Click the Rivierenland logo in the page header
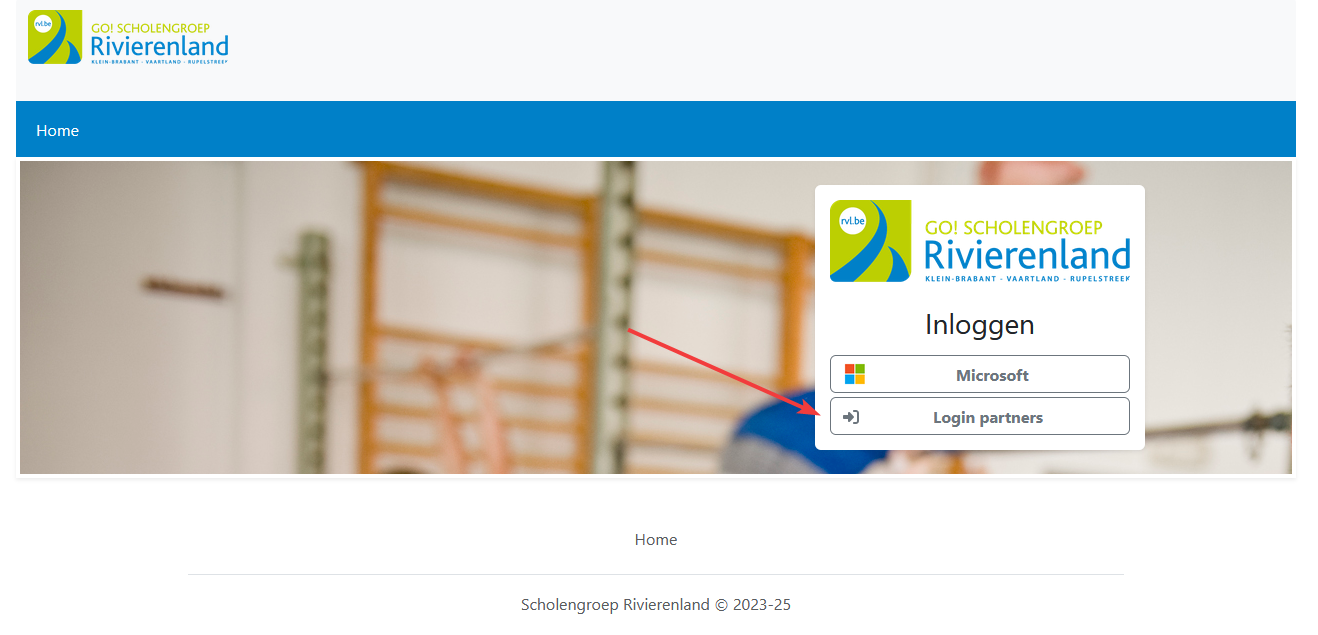1318x635 pixels. [x=128, y=38]
